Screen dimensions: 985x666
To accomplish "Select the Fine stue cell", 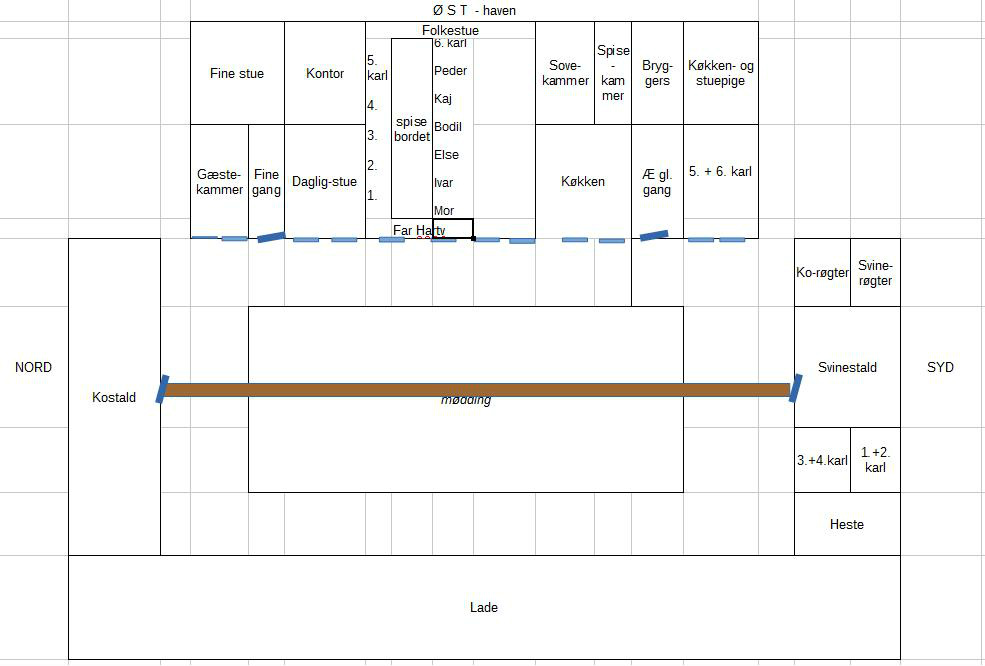I will pyautogui.click(x=237, y=74).
